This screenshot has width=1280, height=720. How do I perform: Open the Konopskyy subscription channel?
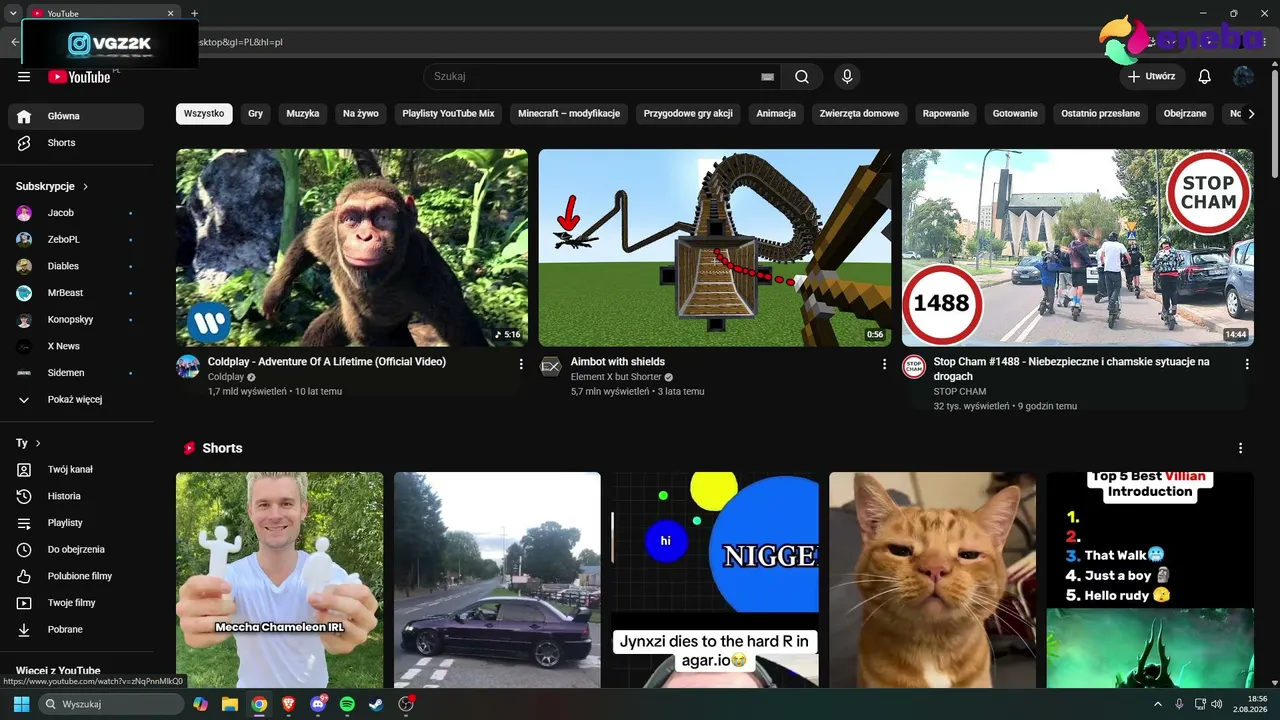[x=76, y=320]
